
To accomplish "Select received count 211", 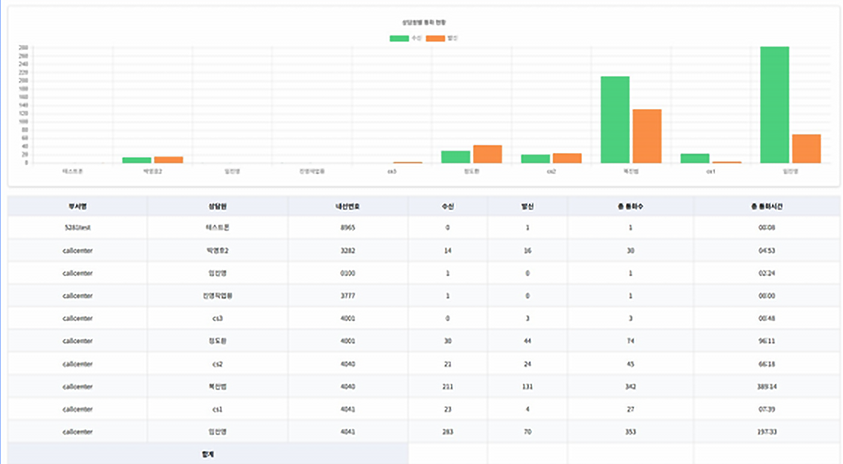I will [447, 387].
